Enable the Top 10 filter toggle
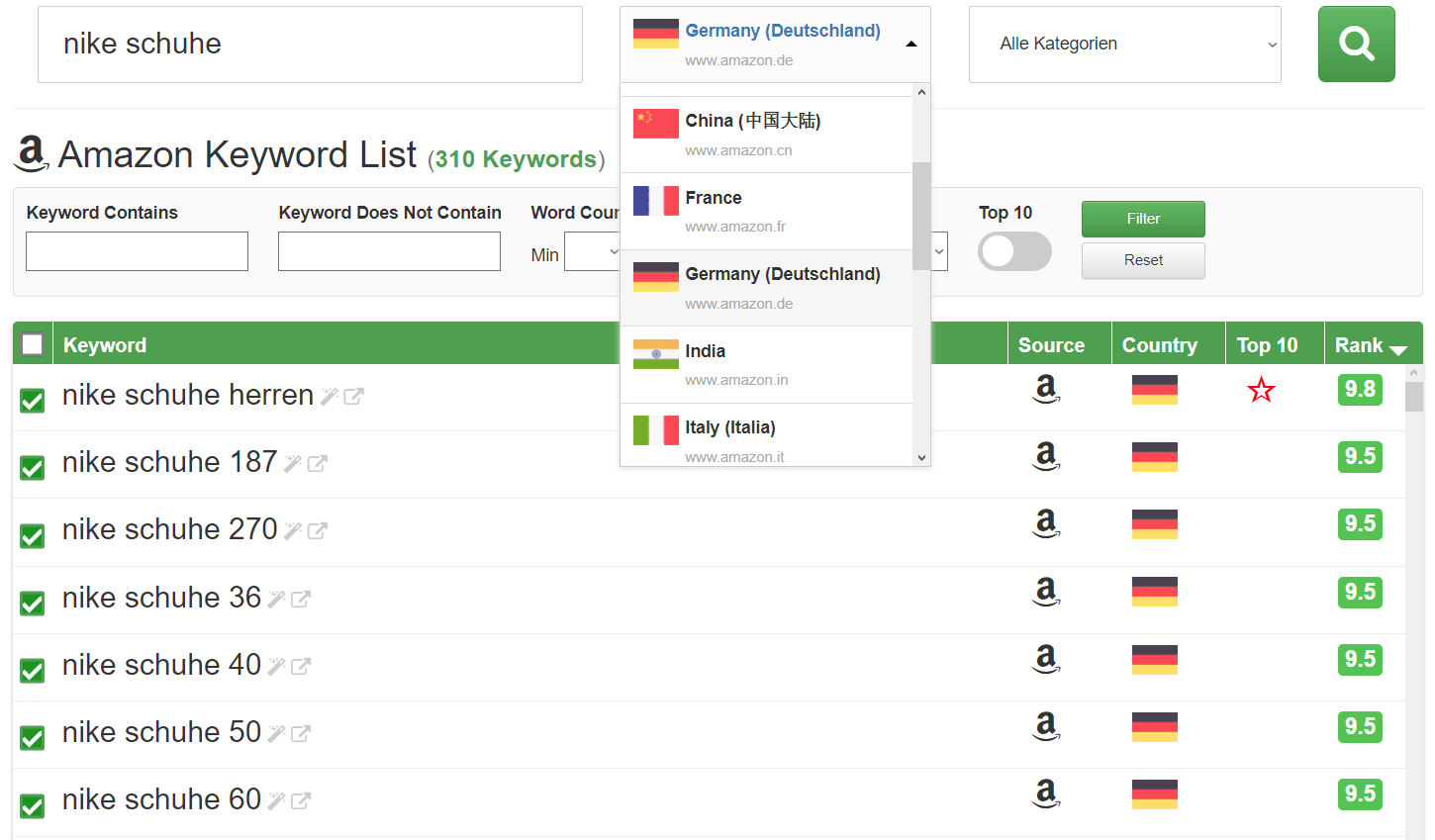Image resolution: width=1435 pixels, height=840 pixels. [x=1014, y=251]
